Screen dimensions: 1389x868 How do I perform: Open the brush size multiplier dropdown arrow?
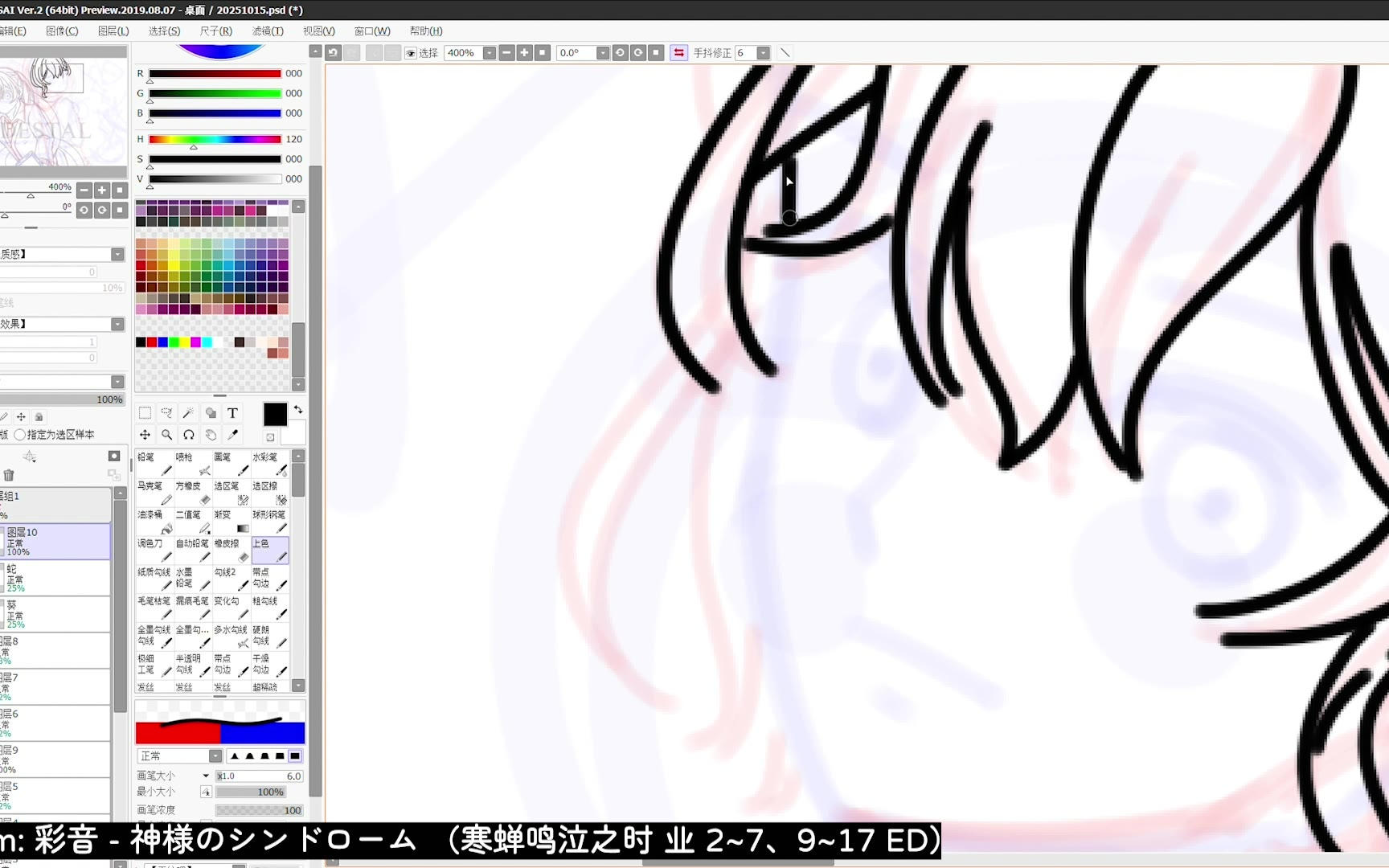206,776
